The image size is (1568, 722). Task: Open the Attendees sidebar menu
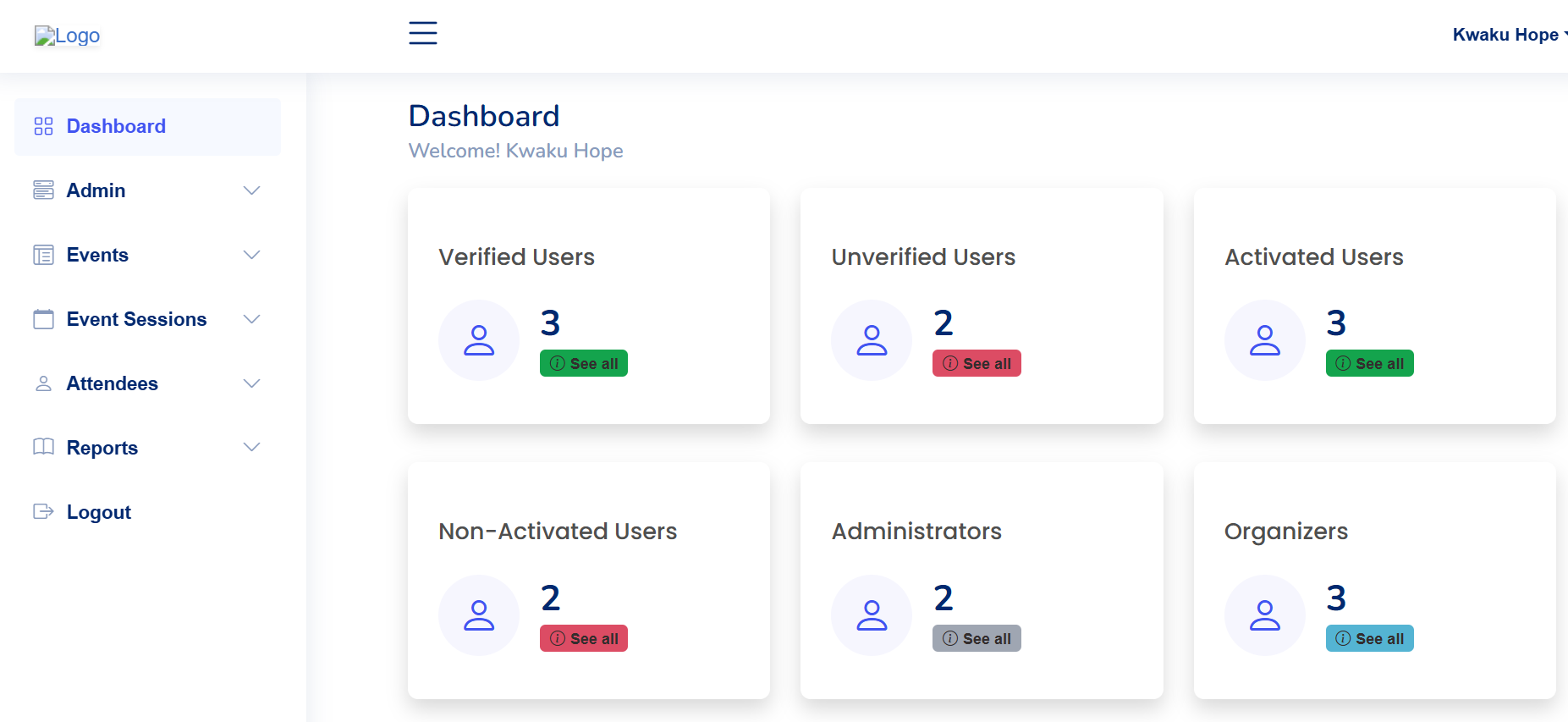(x=113, y=383)
